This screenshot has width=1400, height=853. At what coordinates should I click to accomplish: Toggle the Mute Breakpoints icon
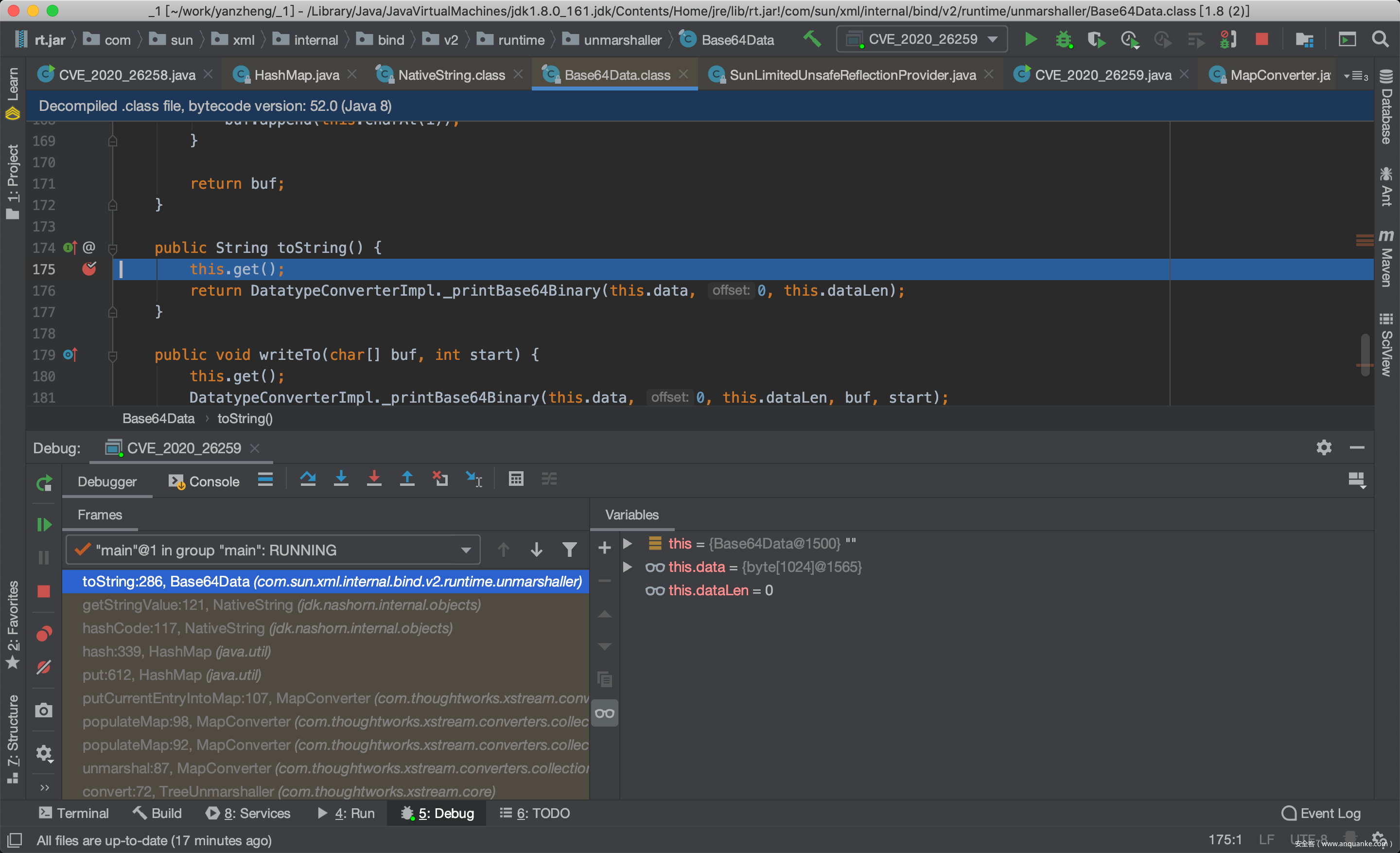(x=44, y=667)
